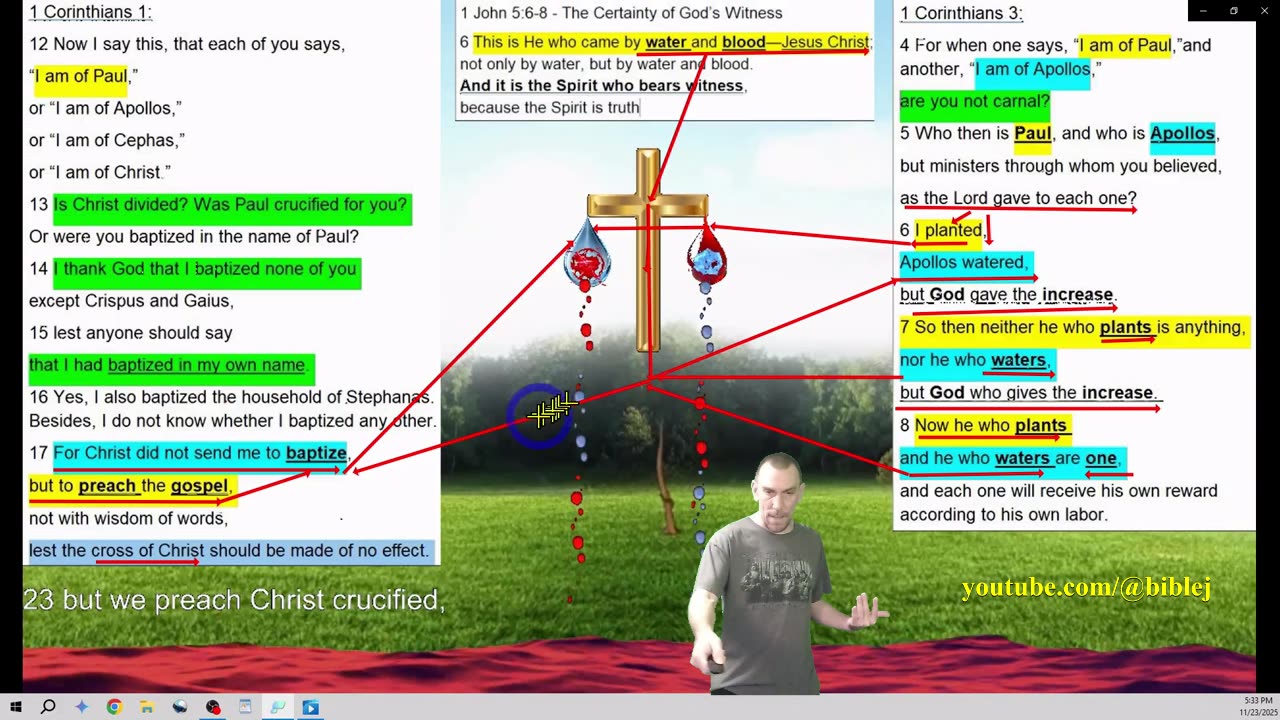
Task: Click 'Now he who plants' highlighted text
Action: point(991,426)
